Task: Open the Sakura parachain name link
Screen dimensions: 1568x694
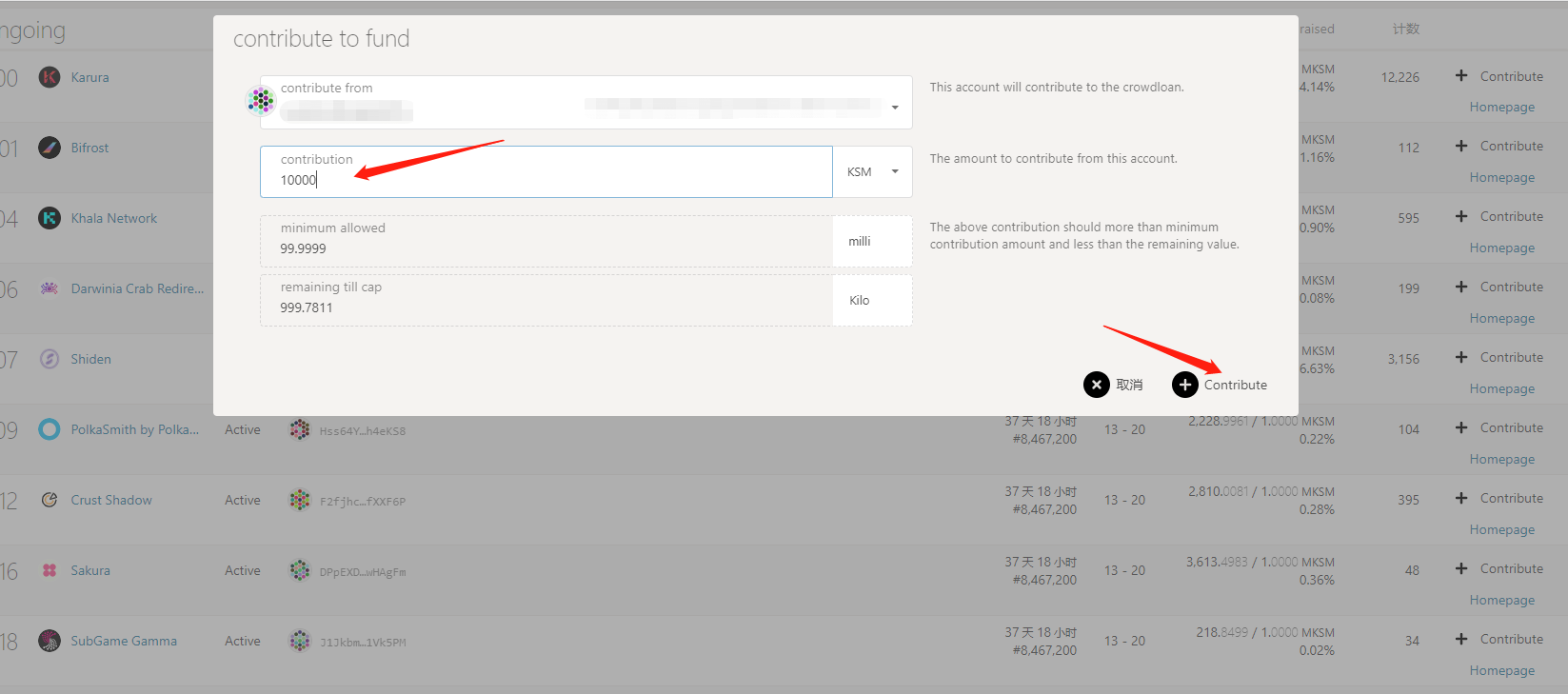Action: click(90, 570)
